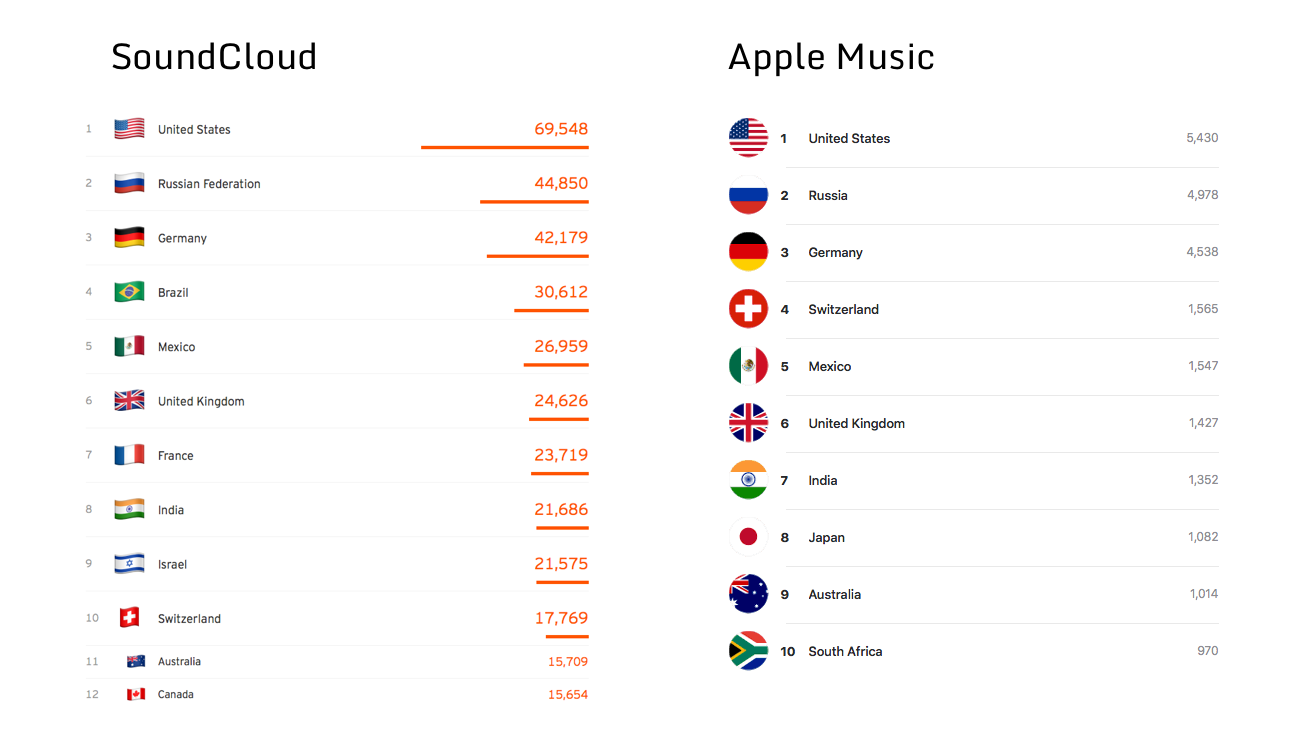Click the round Switzerland flag in Apple Music
This screenshot has width=1307, height=734.
[748, 309]
